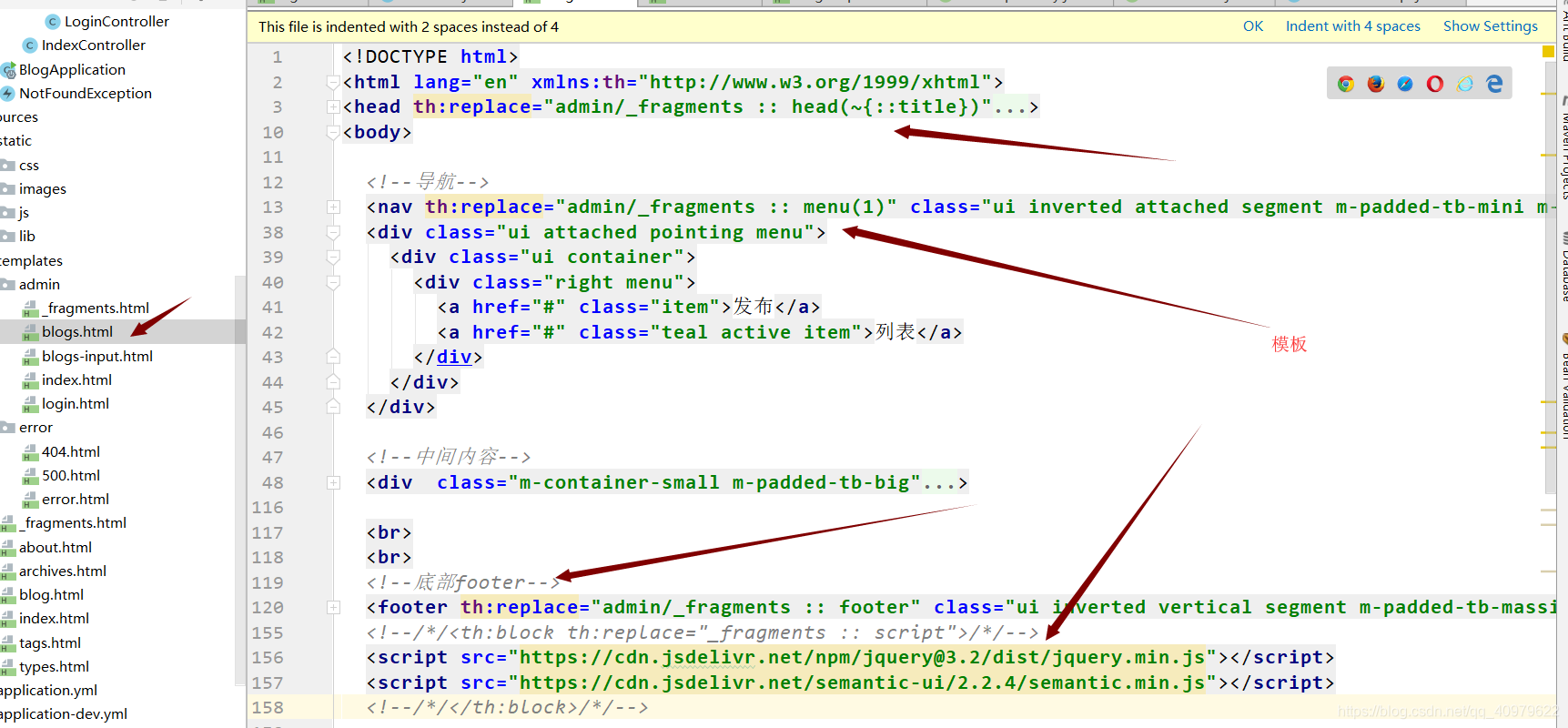Open blog.html in project tree
Image resolution: width=1568 pixels, height=728 pixels.
click(x=51, y=595)
